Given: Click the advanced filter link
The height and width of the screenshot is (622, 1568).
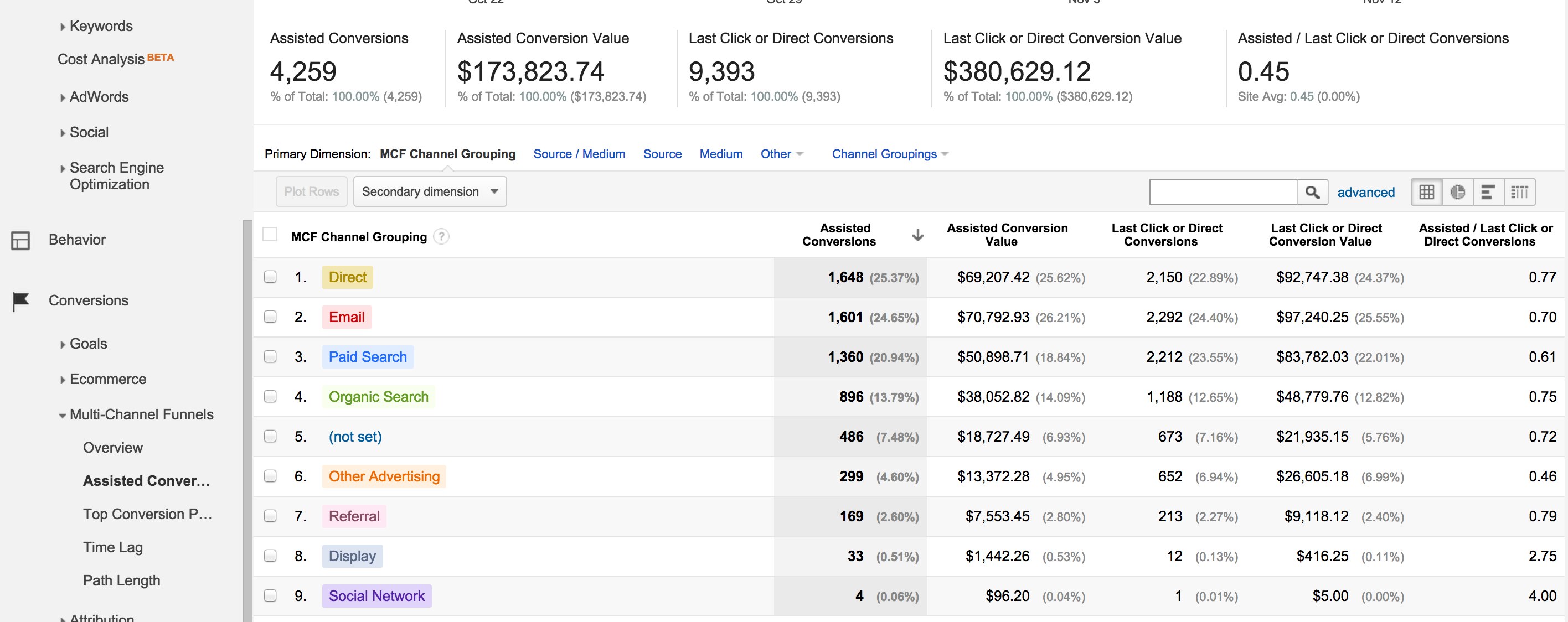Looking at the screenshot, I should click(1365, 193).
